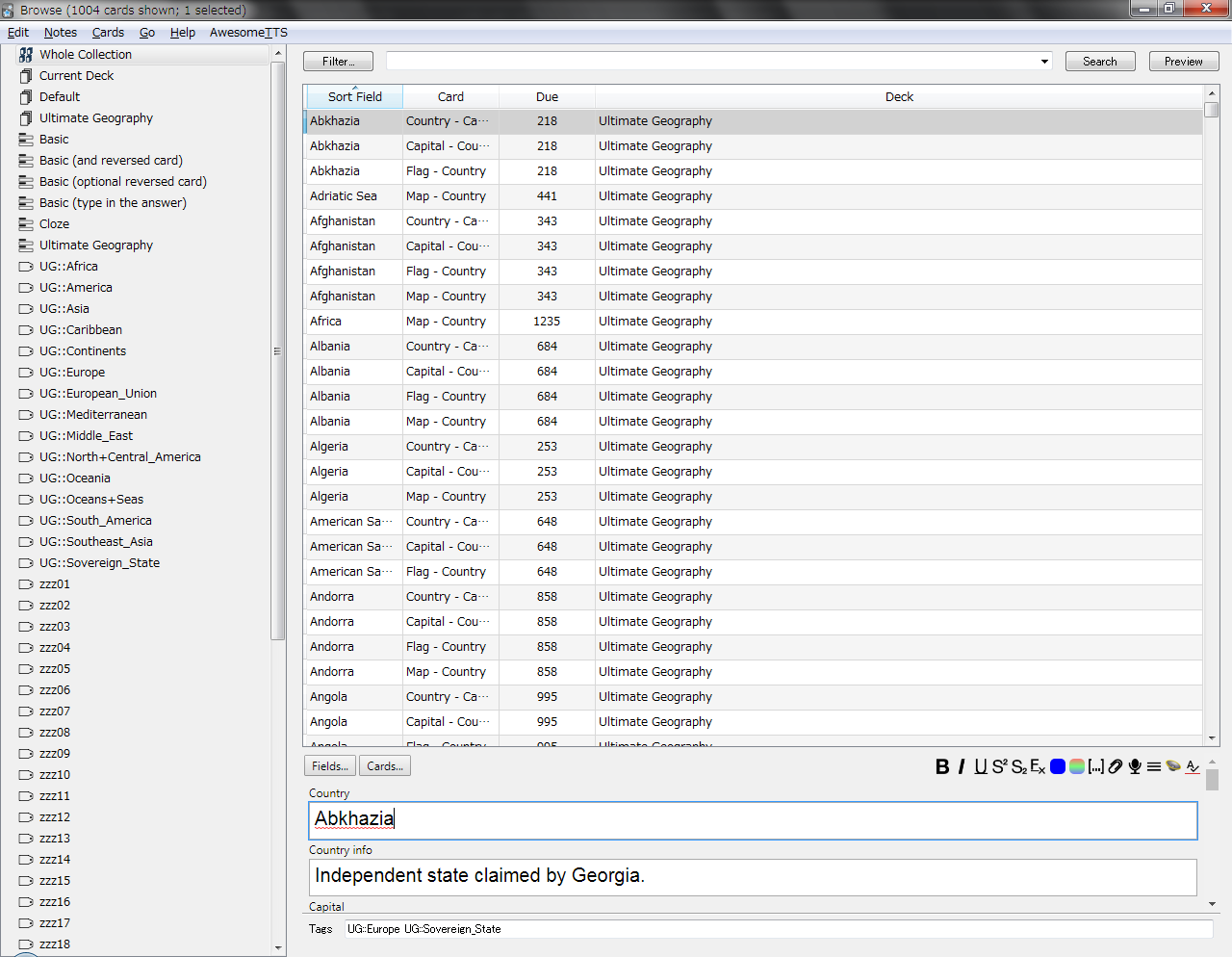
Task: Toggle italic text formatting
Action: pos(962,766)
